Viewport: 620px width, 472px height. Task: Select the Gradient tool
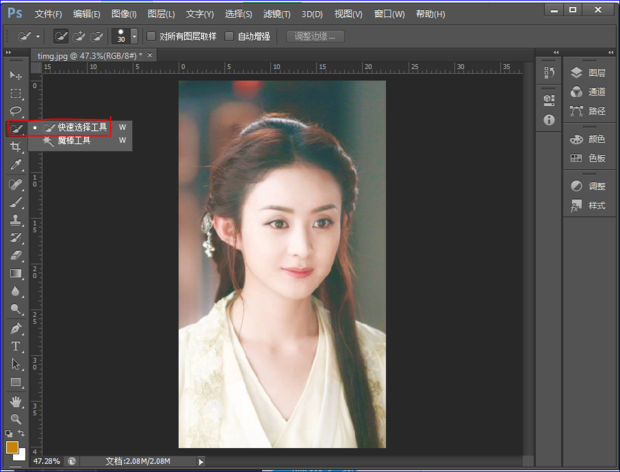click(x=16, y=274)
